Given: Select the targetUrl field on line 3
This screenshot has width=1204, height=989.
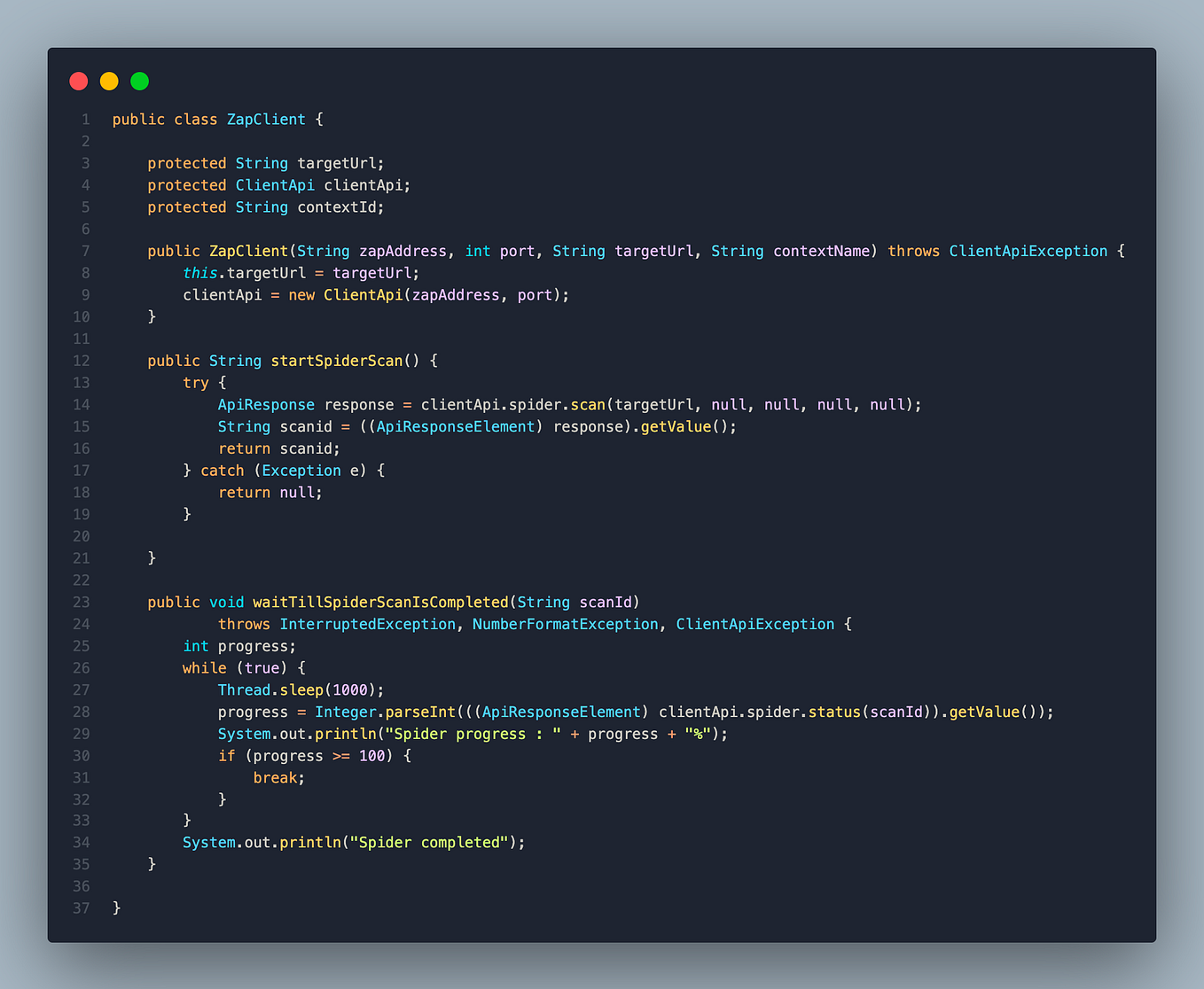Looking at the screenshot, I should point(337,163).
